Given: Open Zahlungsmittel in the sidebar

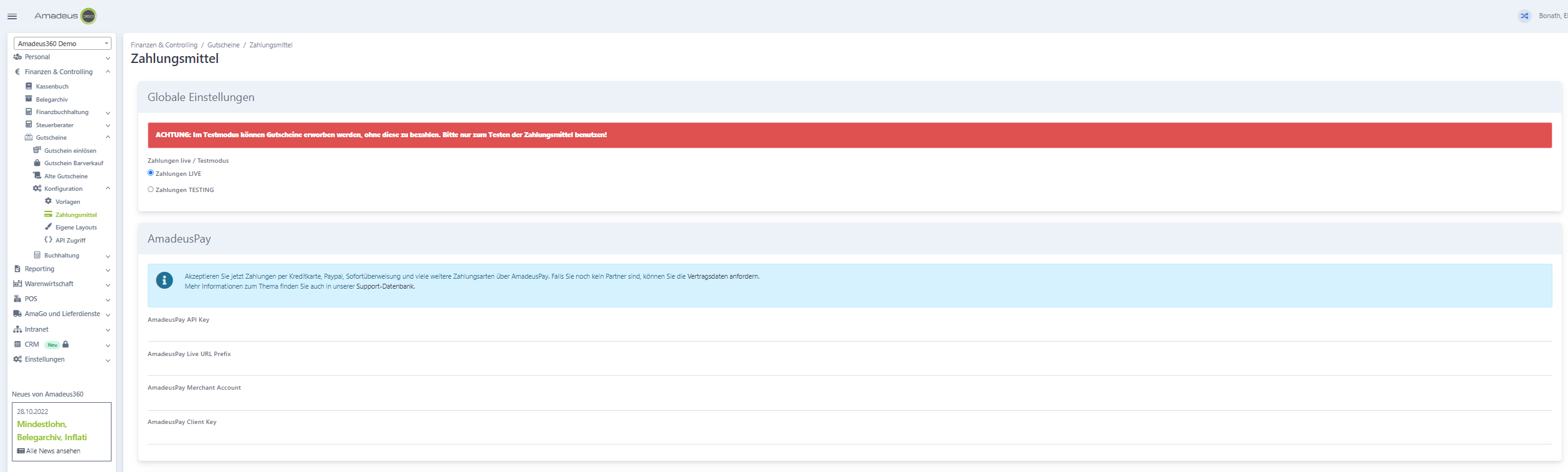Looking at the screenshot, I should pyautogui.click(x=76, y=214).
